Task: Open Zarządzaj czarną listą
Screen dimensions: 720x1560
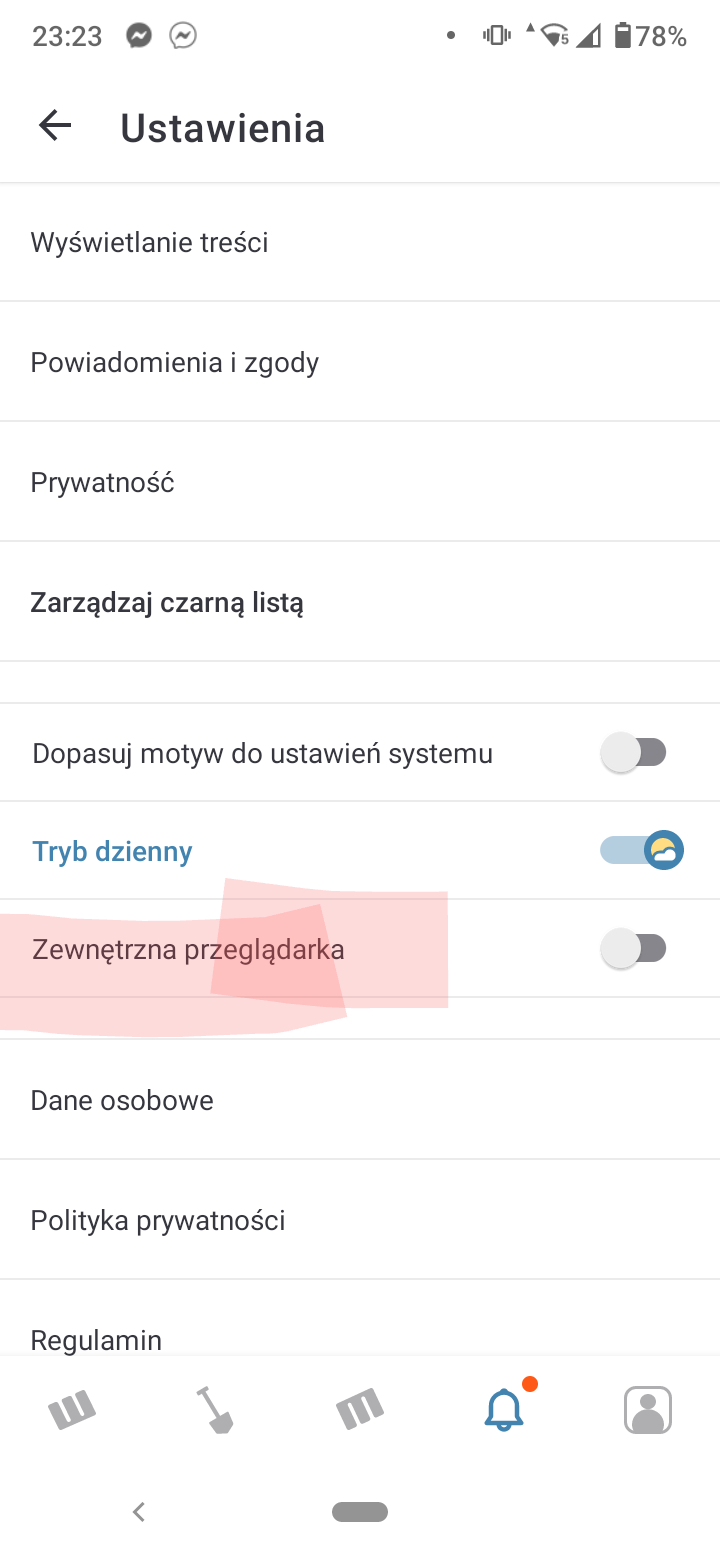Action: tap(167, 603)
